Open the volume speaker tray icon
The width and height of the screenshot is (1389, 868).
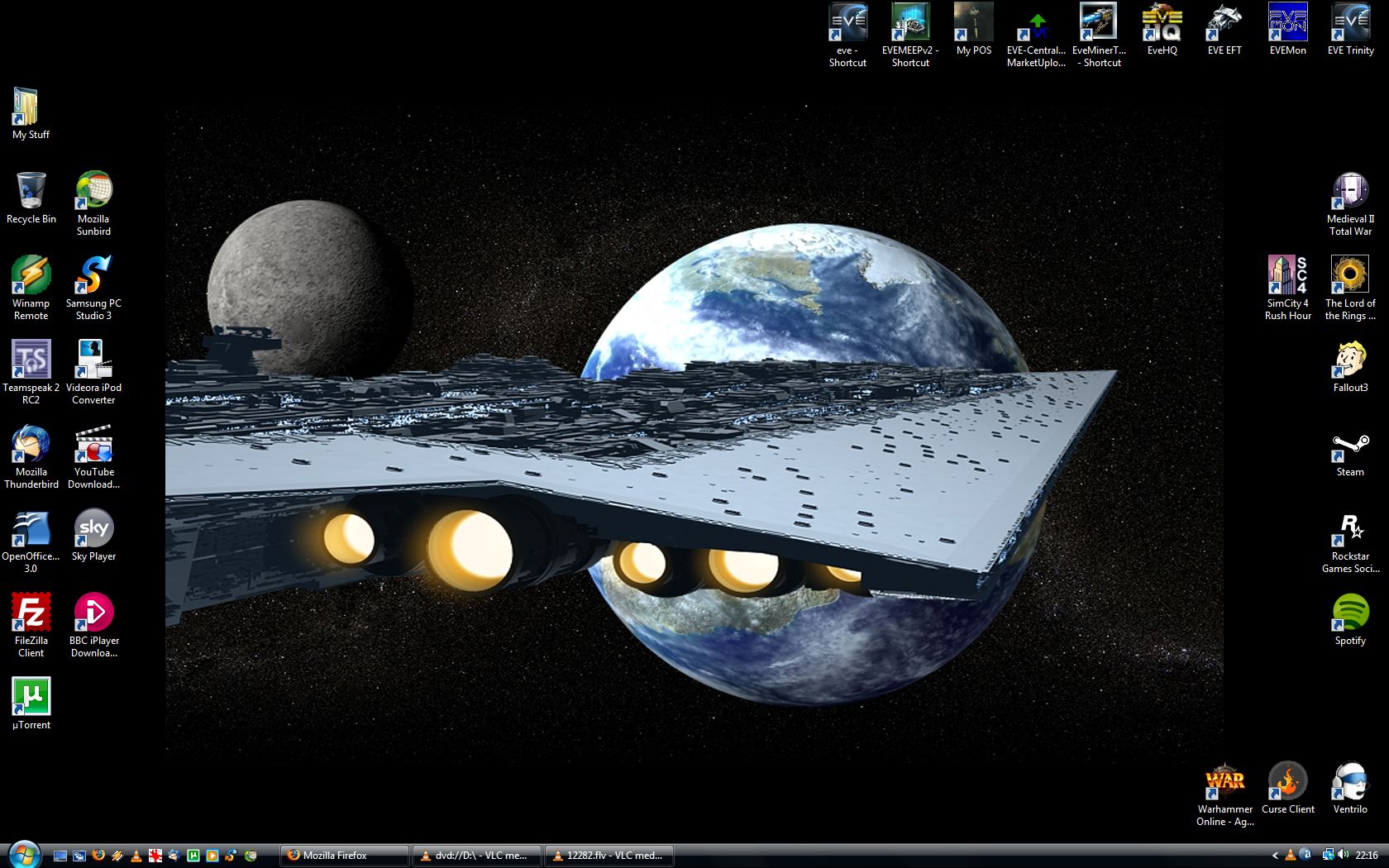[x=1343, y=855]
